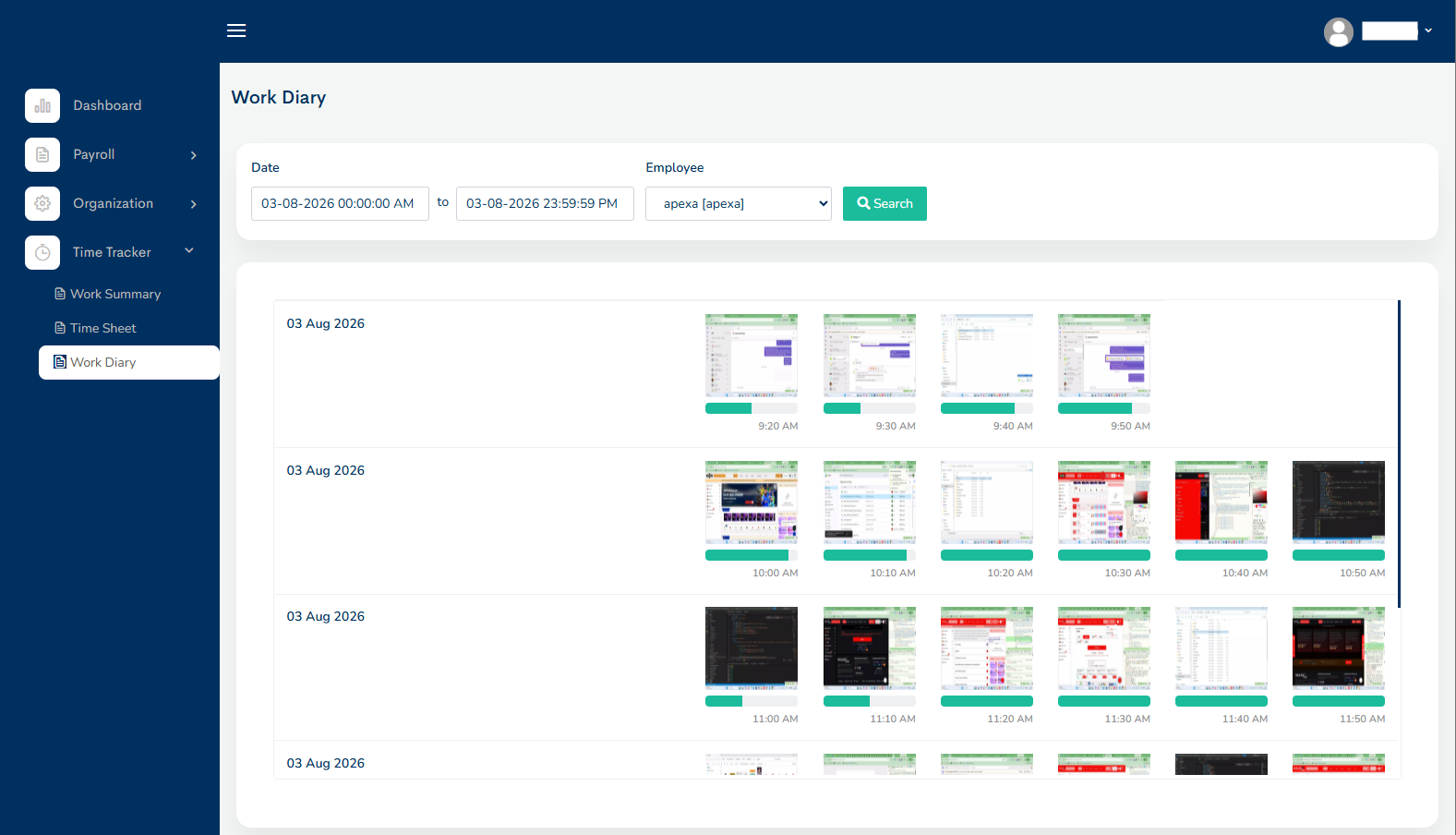Click the end date input field
The image size is (1456, 835).
coord(545,203)
